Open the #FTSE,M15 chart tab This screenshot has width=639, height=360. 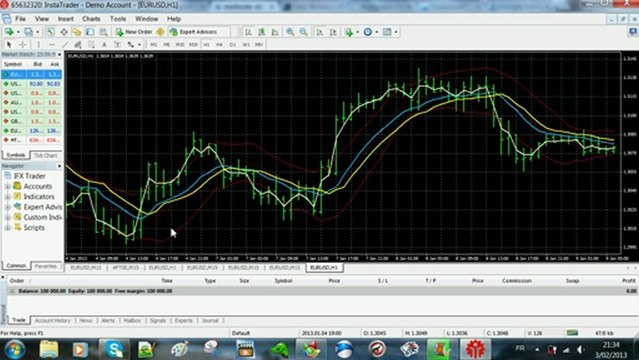coord(126,268)
